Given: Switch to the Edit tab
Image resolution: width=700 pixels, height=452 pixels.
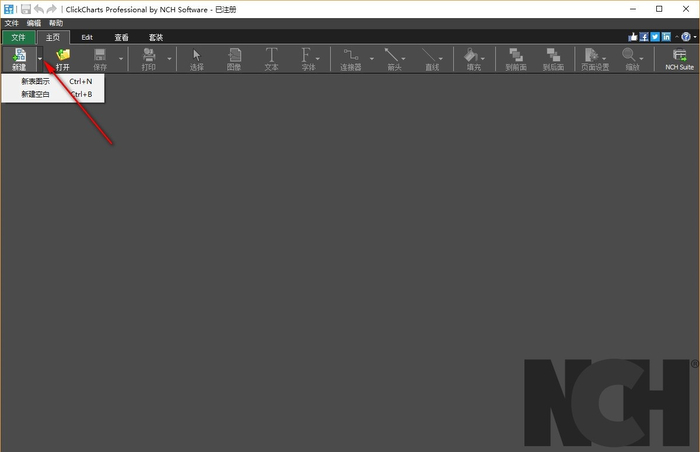Looking at the screenshot, I should (87, 38).
